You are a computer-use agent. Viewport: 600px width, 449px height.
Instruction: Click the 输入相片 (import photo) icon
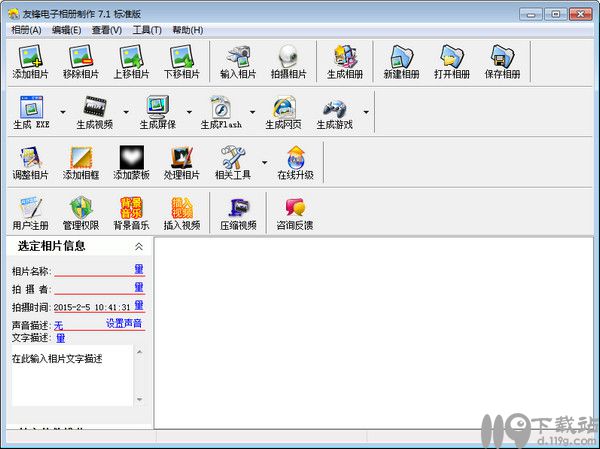tap(238, 57)
